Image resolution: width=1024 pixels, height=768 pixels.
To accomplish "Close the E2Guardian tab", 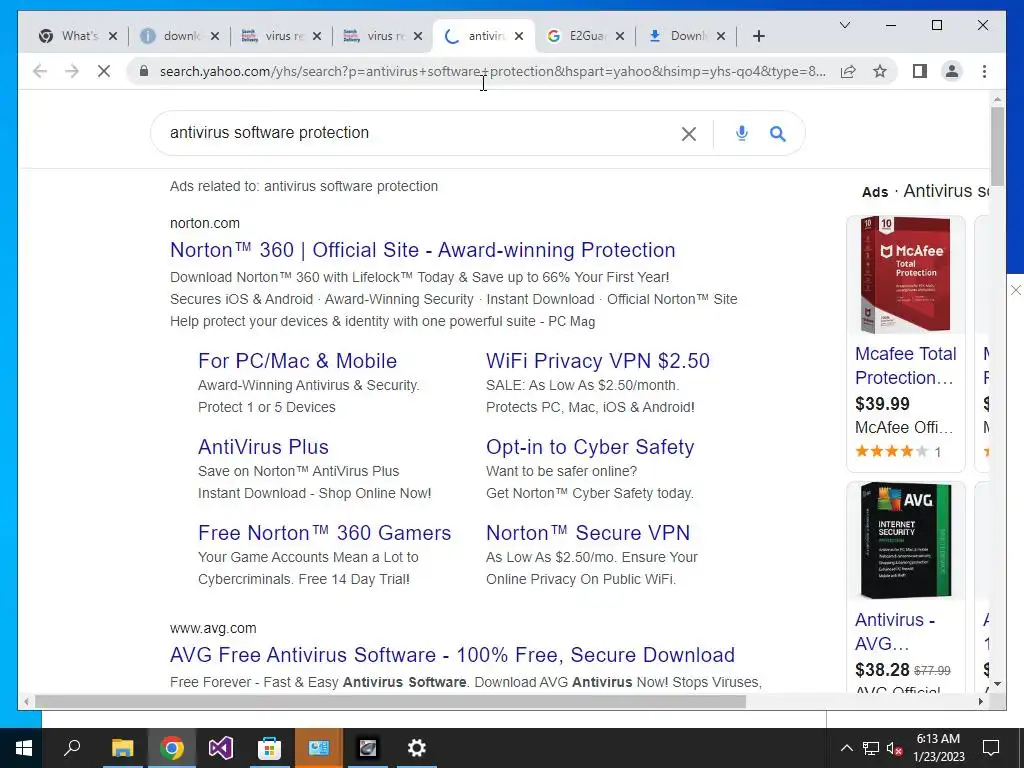I will click(x=620, y=36).
